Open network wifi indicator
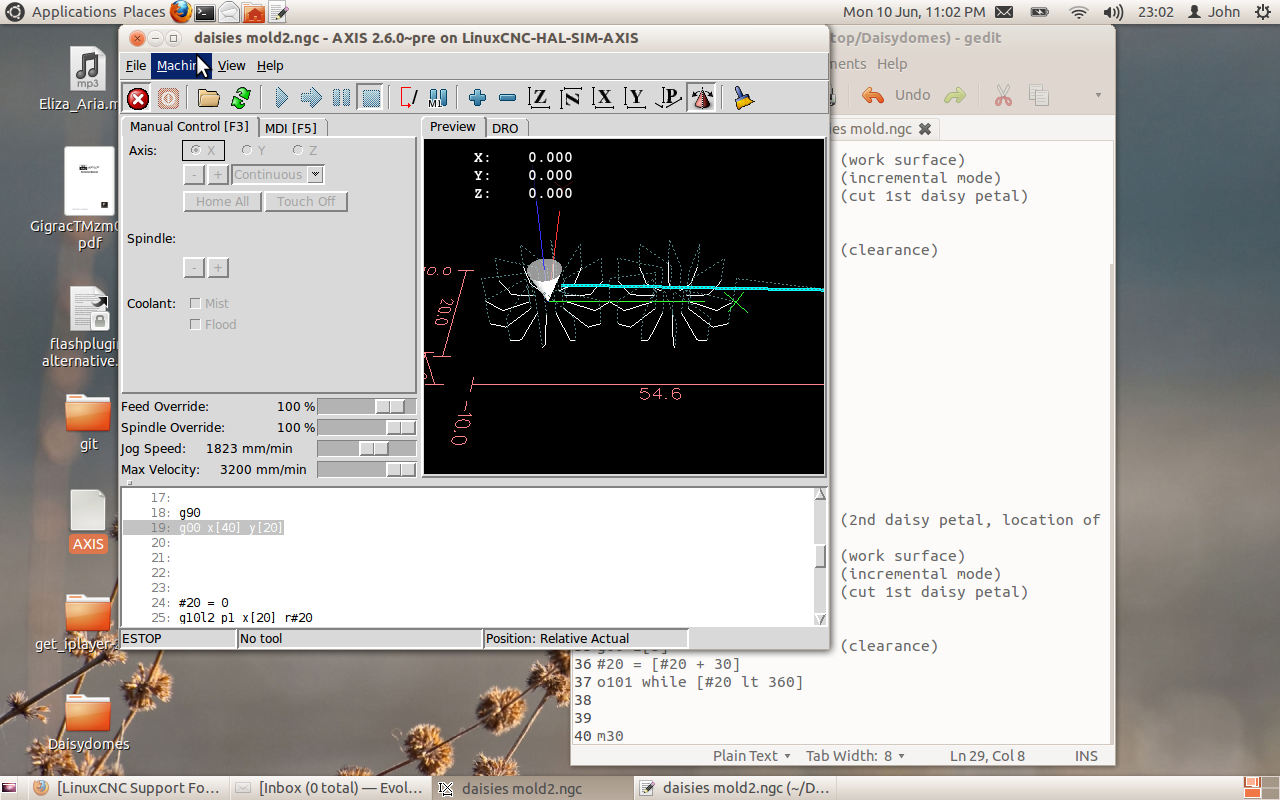This screenshot has height=800, width=1280. (1078, 12)
